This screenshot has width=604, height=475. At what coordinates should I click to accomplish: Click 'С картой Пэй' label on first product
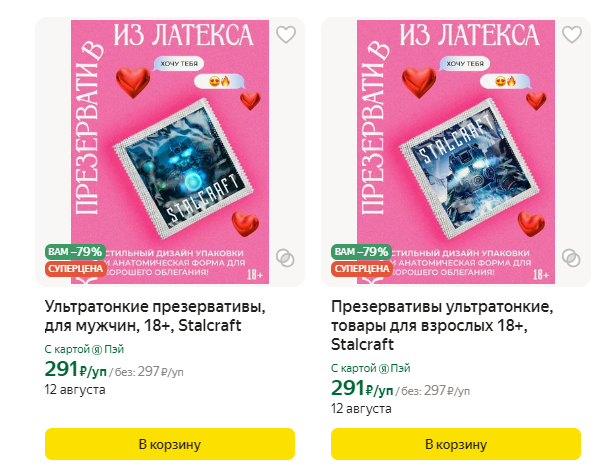(84, 349)
